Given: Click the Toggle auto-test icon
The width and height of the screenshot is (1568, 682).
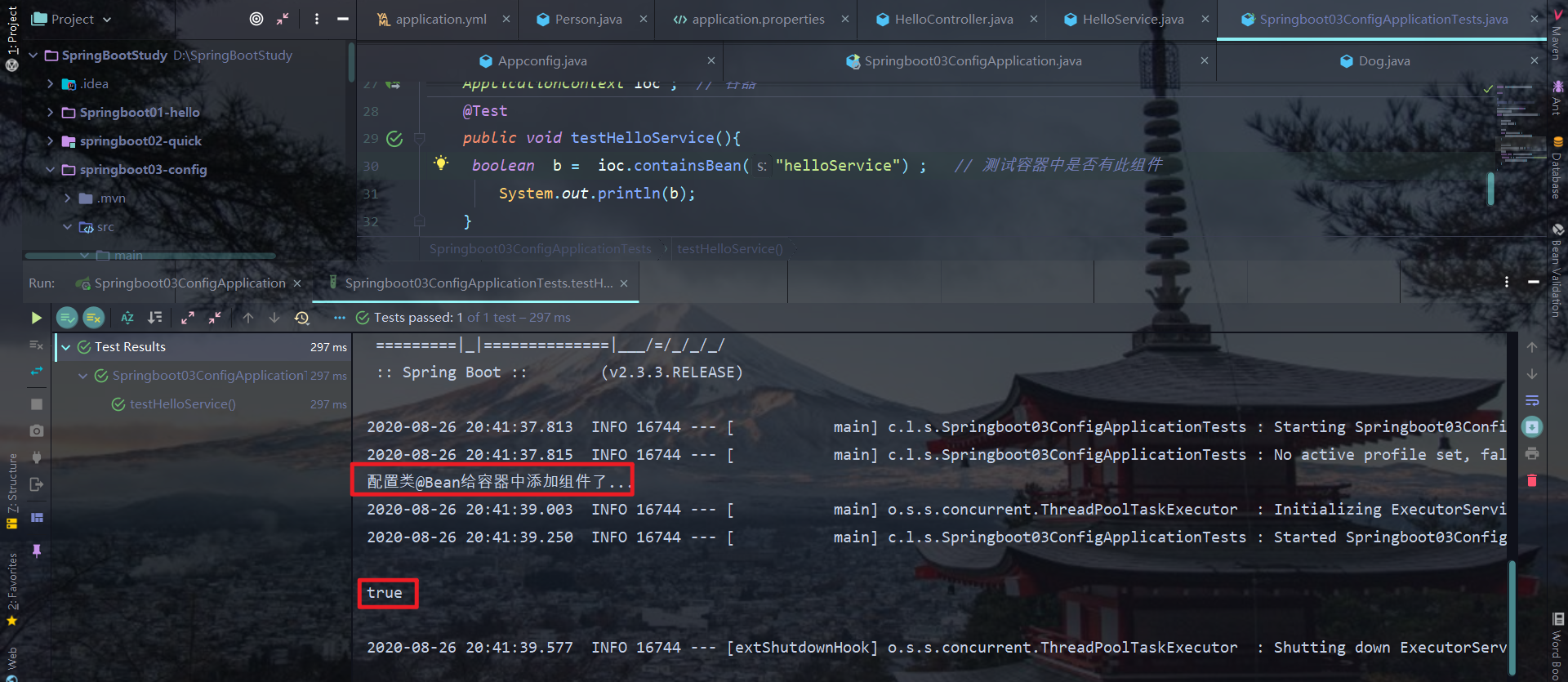Looking at the screenshot, I should click(36, 372).
